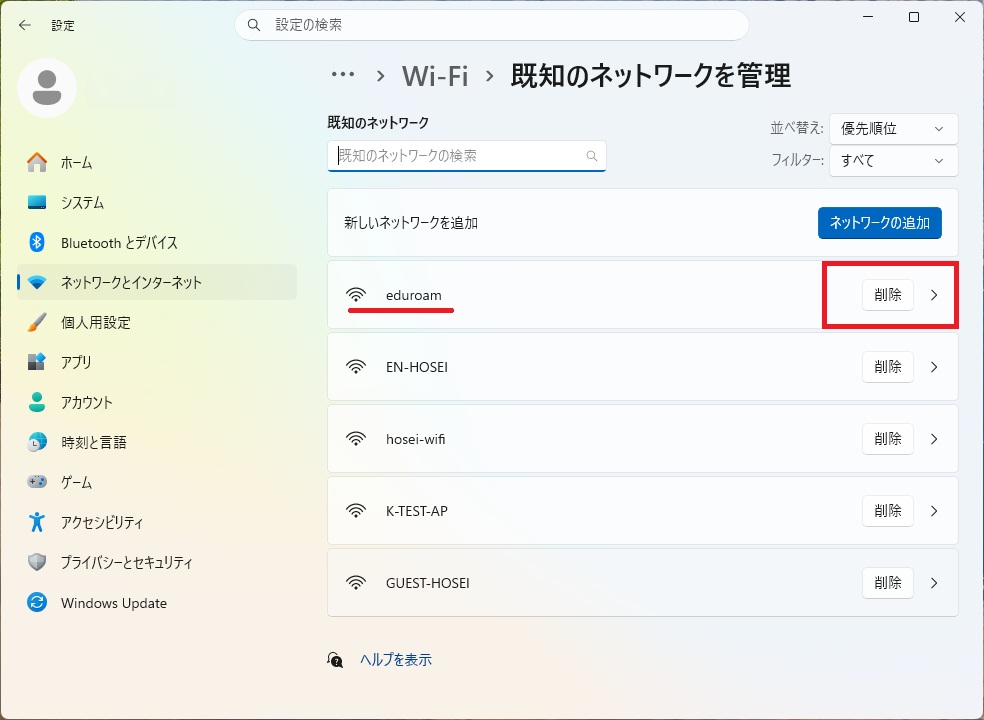Click ネットワークの追加 button
The width and height of the screenshot is (984, 720).
(879, 223)
